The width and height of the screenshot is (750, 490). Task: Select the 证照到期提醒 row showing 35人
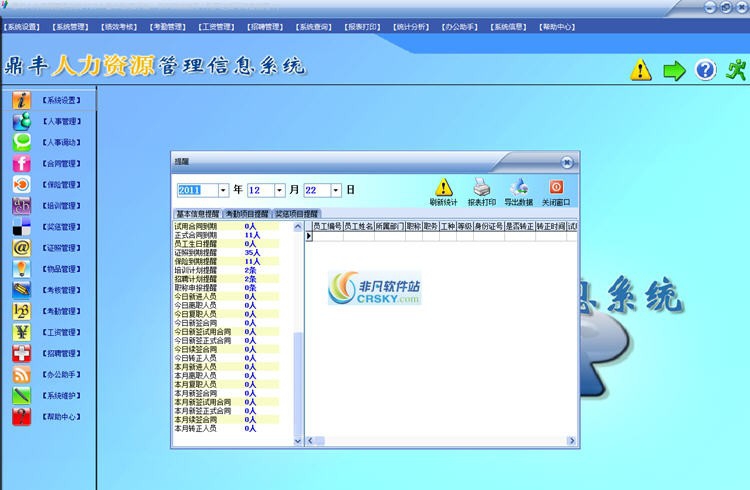226,252
